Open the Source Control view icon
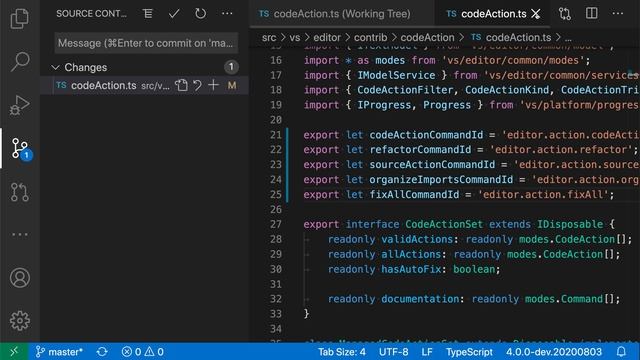The height and width of the screenshot is (360, 640). (20, 148)
